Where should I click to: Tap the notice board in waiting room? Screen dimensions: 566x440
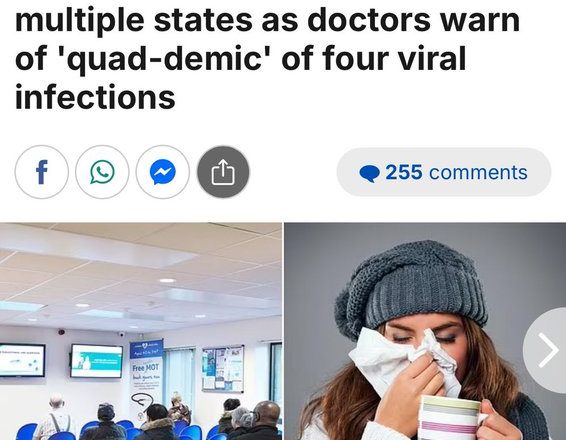[223, 369]
